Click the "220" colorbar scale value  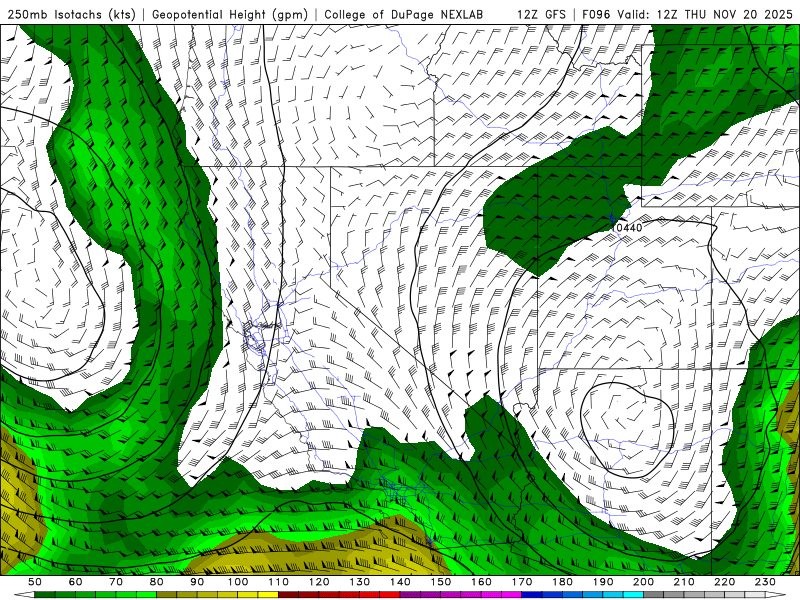tap(725, 582)
